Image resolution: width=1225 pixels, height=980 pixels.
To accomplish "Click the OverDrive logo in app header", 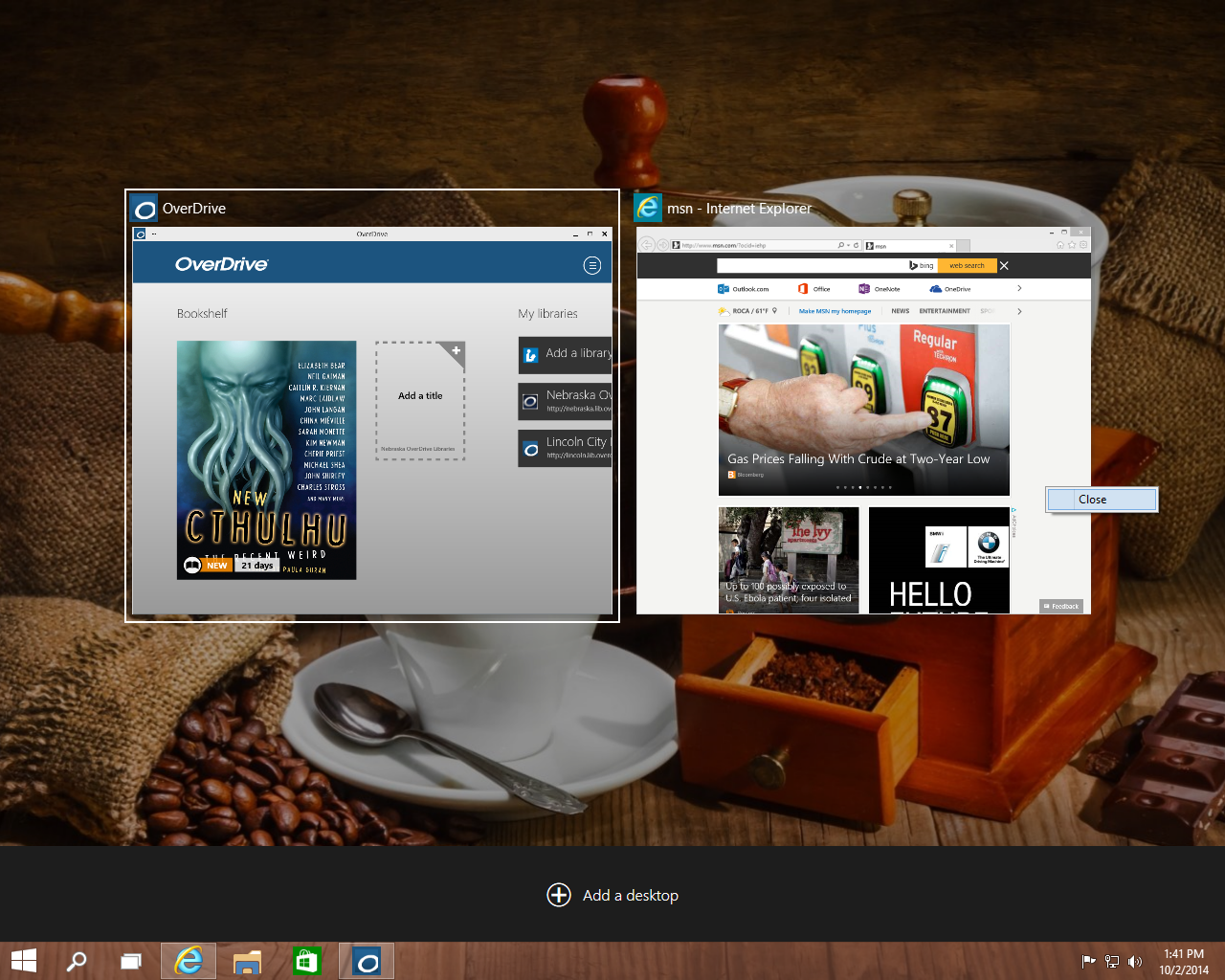I will point(221,264).
